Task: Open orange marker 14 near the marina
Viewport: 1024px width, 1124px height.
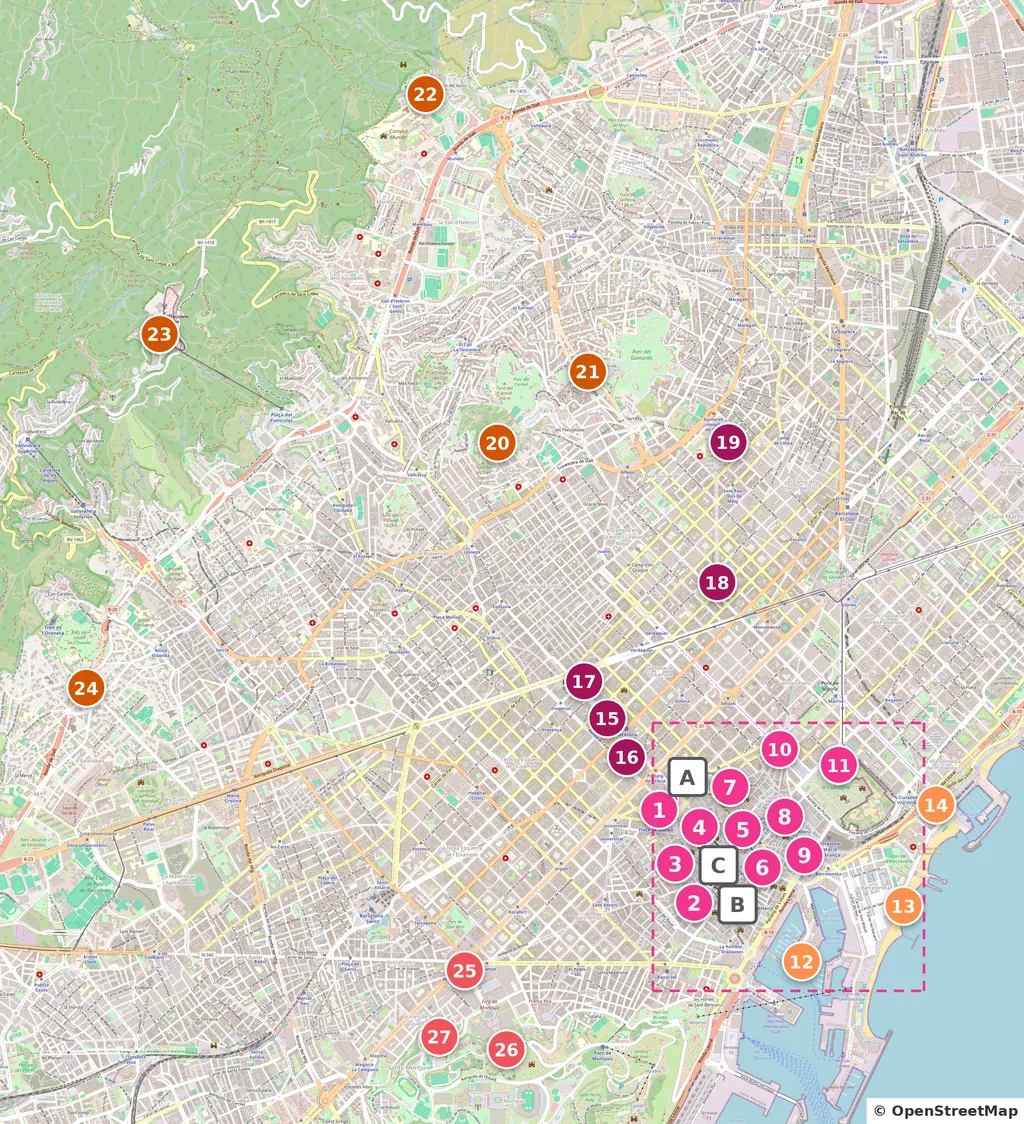Action: pos(935,804)
